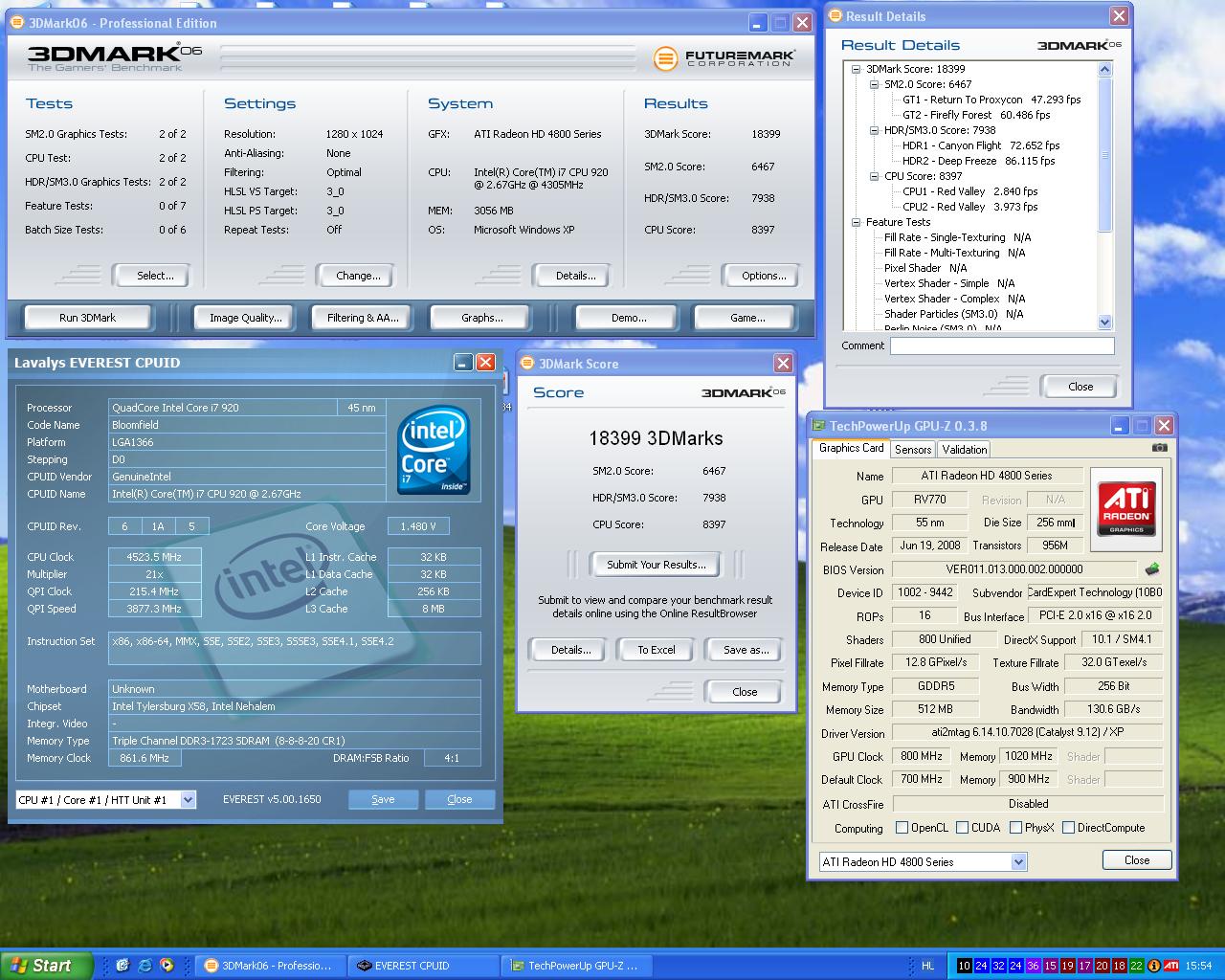Image resolution: width=1225 pixels, height=980 pixels.
Task: Toggle the PhysX checkbox
Action: click(1015, 828)
